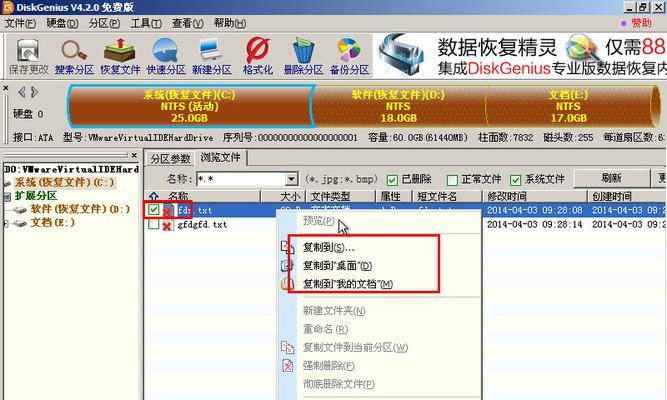Open the 分区(P) menu
Image resolution: width=667 pixels, height=400 pixels.
[x=104, y=23]
